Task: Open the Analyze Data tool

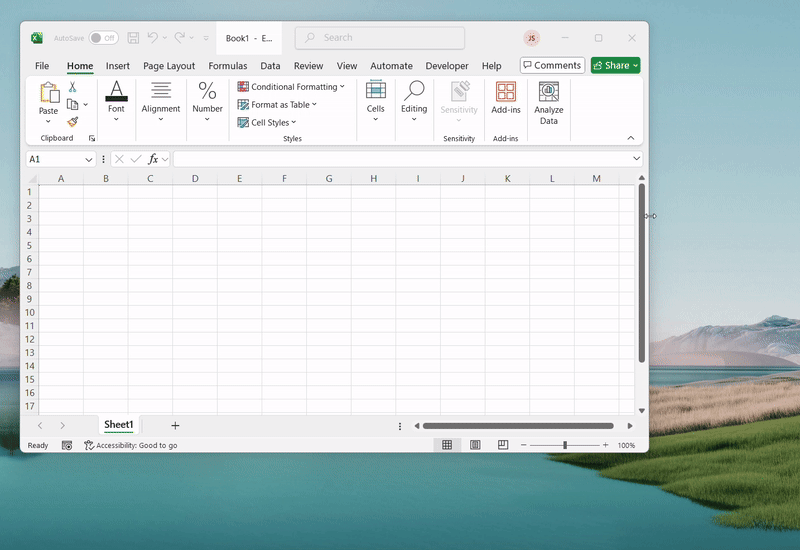Action: (548, 103)
